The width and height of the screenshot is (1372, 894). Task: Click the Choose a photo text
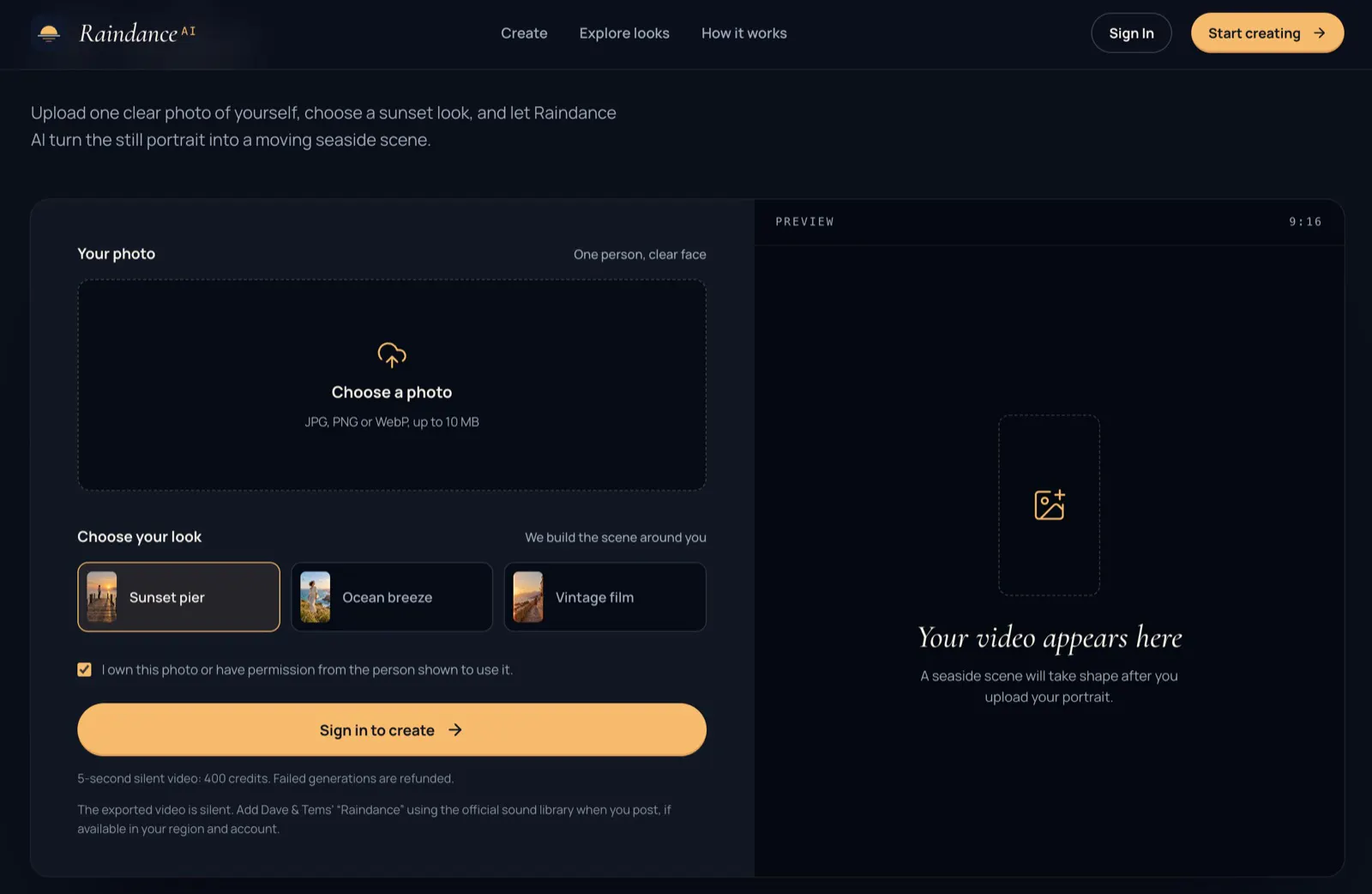tap(392, 392)
